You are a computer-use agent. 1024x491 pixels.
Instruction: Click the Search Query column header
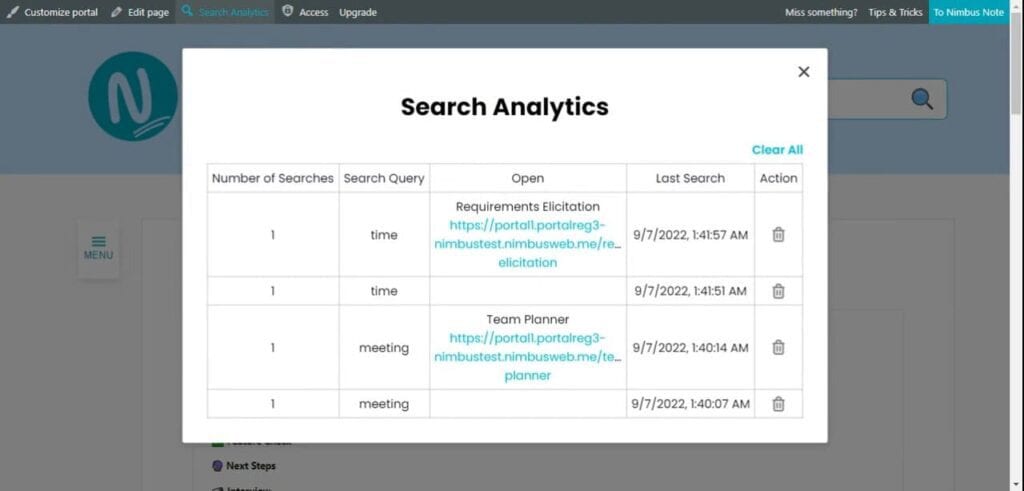click(x=384, y=178)
